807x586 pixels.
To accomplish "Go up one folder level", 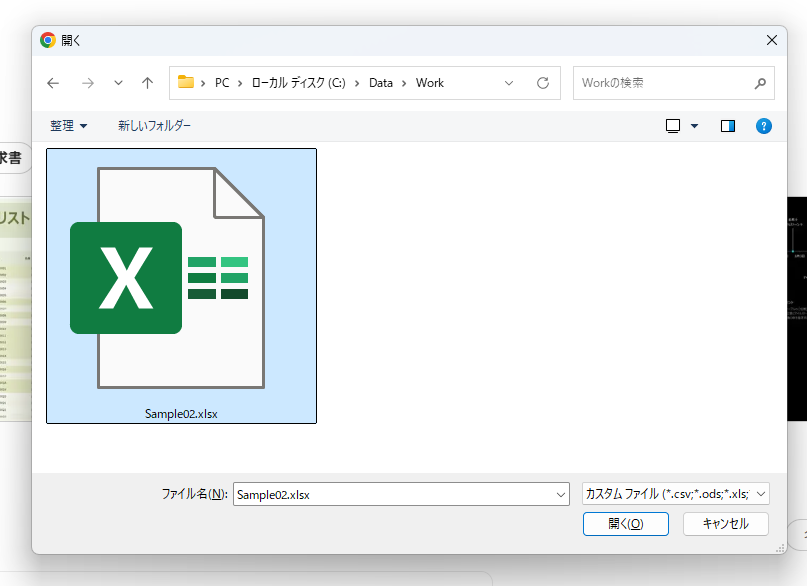I will click(148, 83).
